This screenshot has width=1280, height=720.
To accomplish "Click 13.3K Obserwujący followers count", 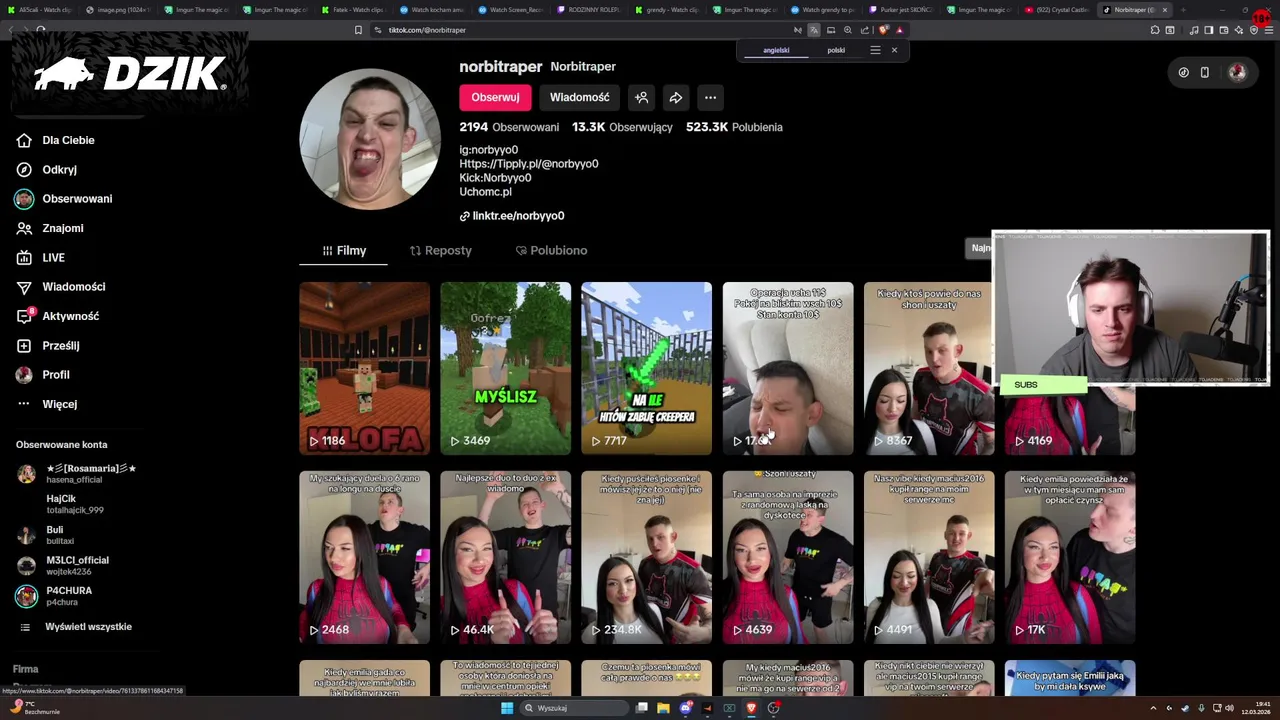I will (622, 127).
